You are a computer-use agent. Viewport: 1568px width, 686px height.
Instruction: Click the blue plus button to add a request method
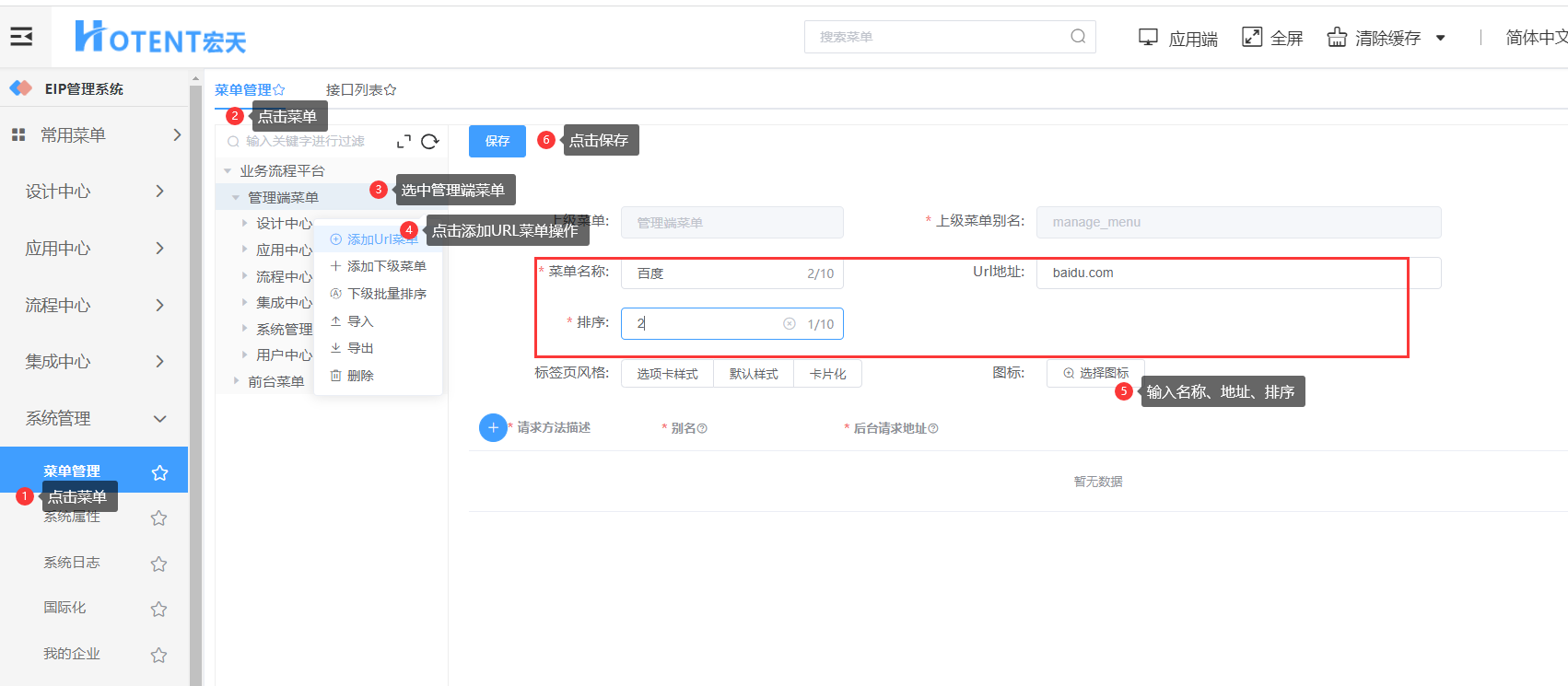(493, 427)
